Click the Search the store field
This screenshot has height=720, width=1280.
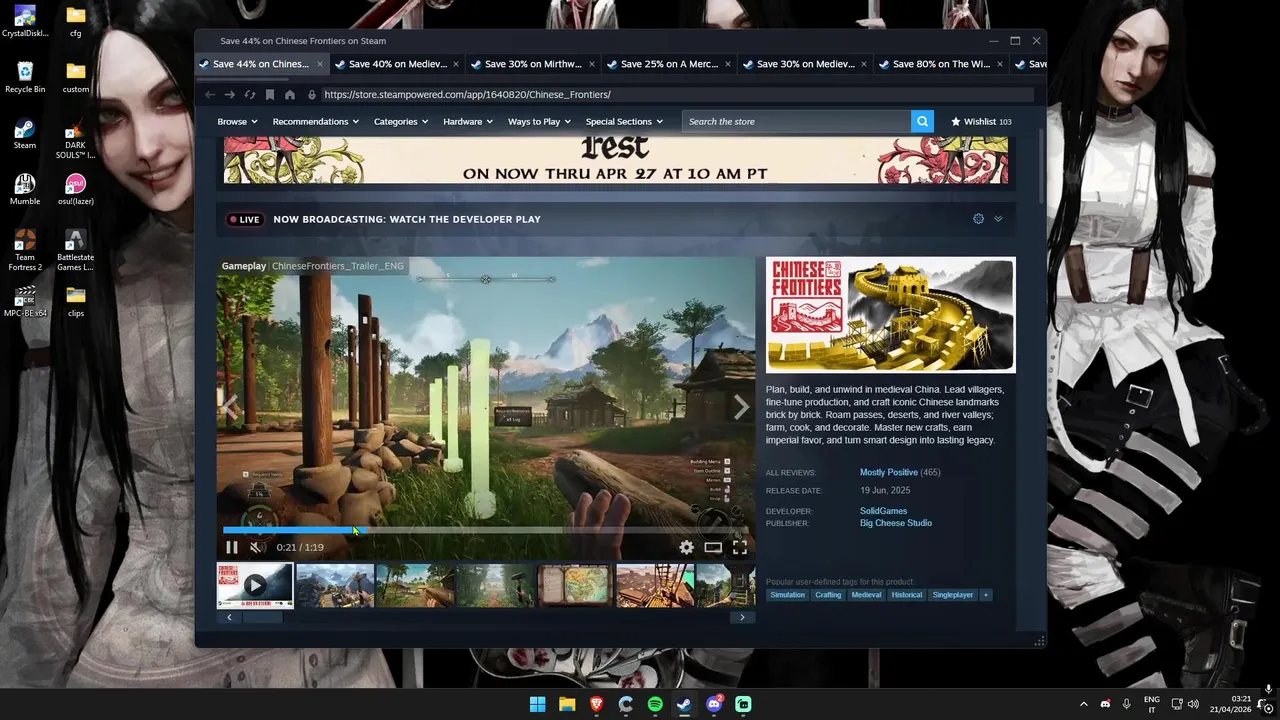pyautogui.click(x=796, y=121)
